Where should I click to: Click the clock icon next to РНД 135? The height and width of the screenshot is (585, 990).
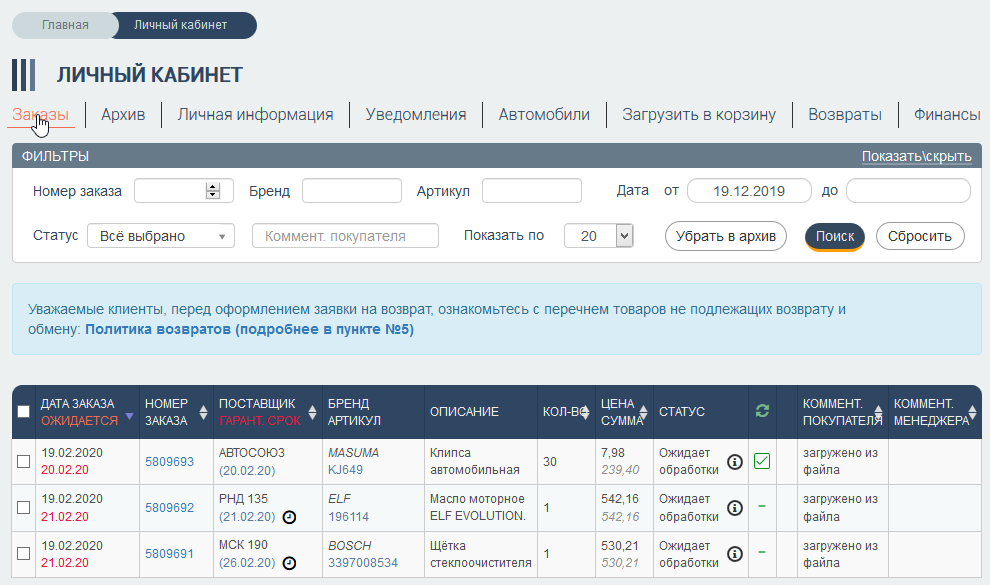[x=289, y=517]
